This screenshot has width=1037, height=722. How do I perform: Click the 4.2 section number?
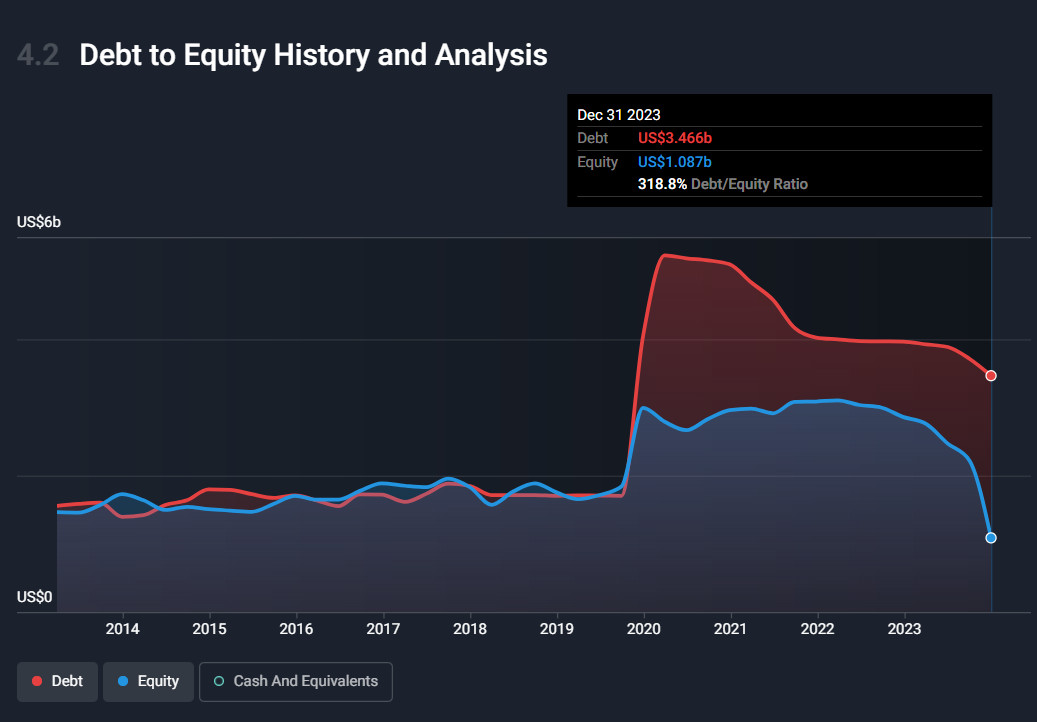pos(38,55)
